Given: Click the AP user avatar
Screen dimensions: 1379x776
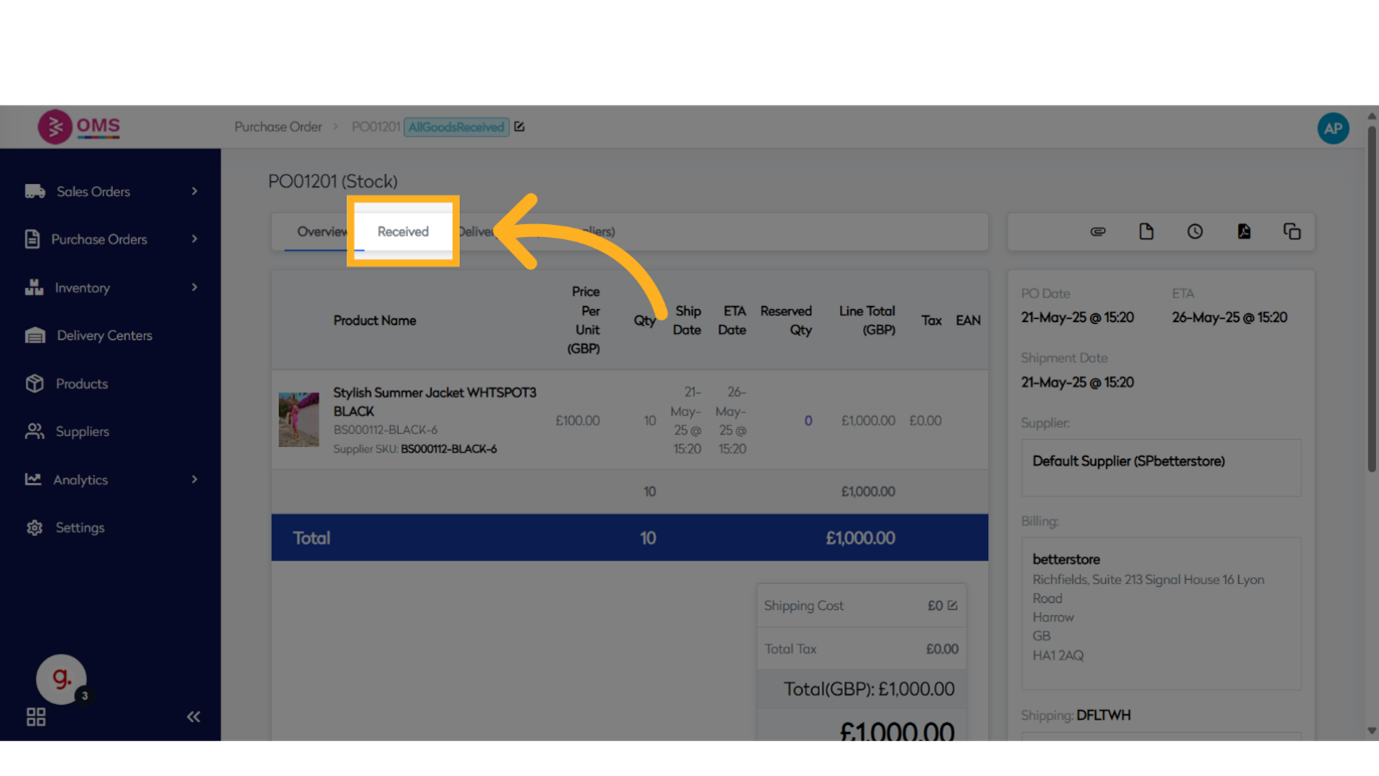Looking at the screenshot, I should 1332,128.
